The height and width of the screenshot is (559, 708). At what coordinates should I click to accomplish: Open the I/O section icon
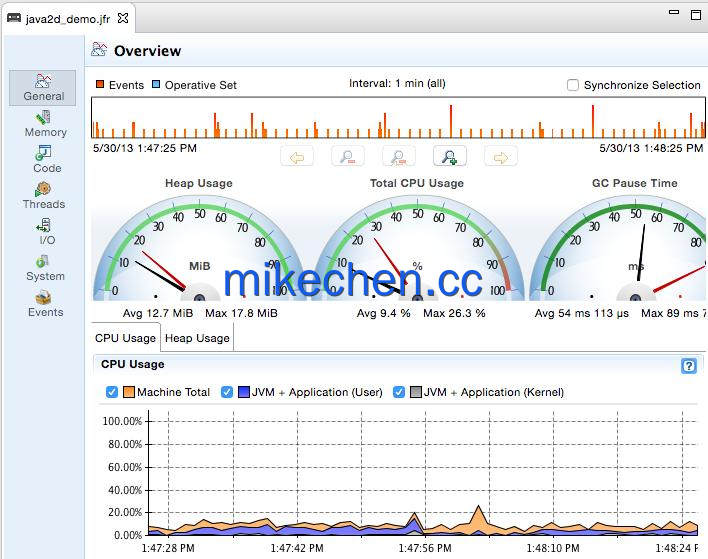point(43,225)
